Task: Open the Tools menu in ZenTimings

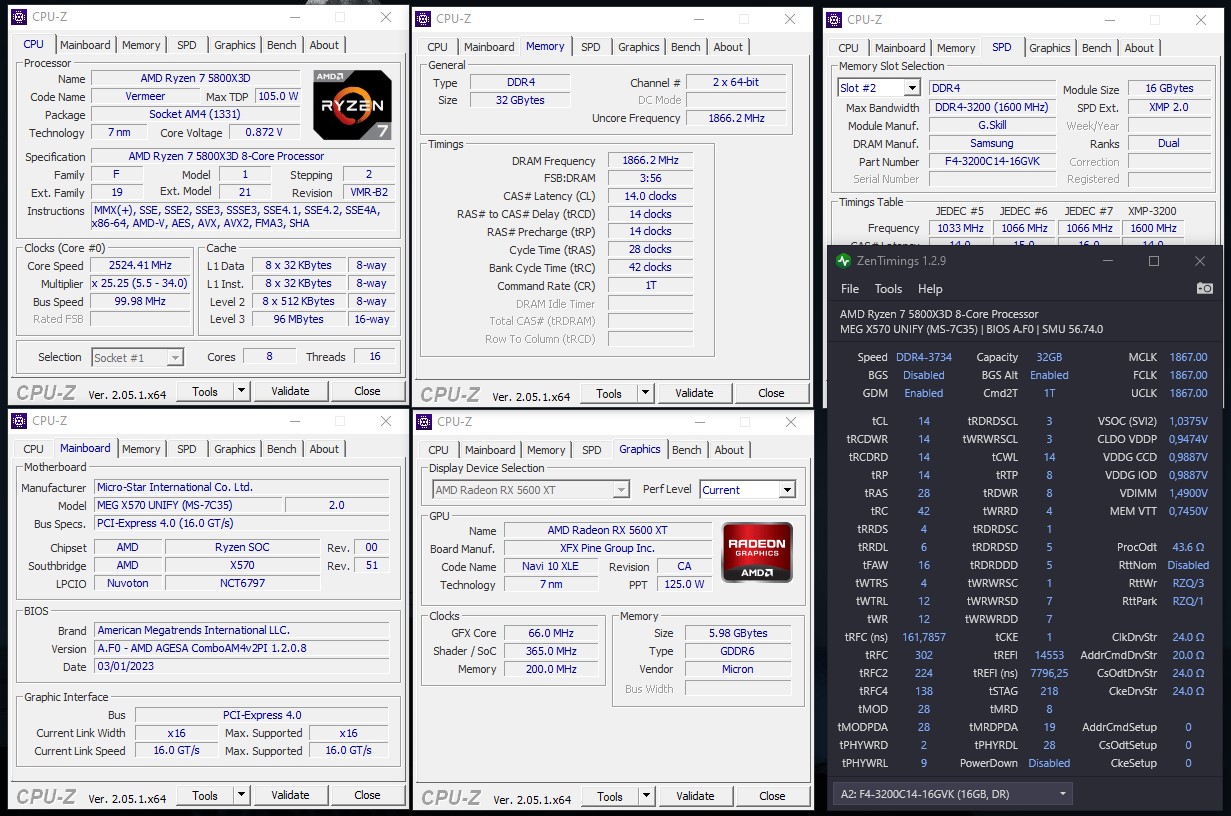Action: click(888, 288)
